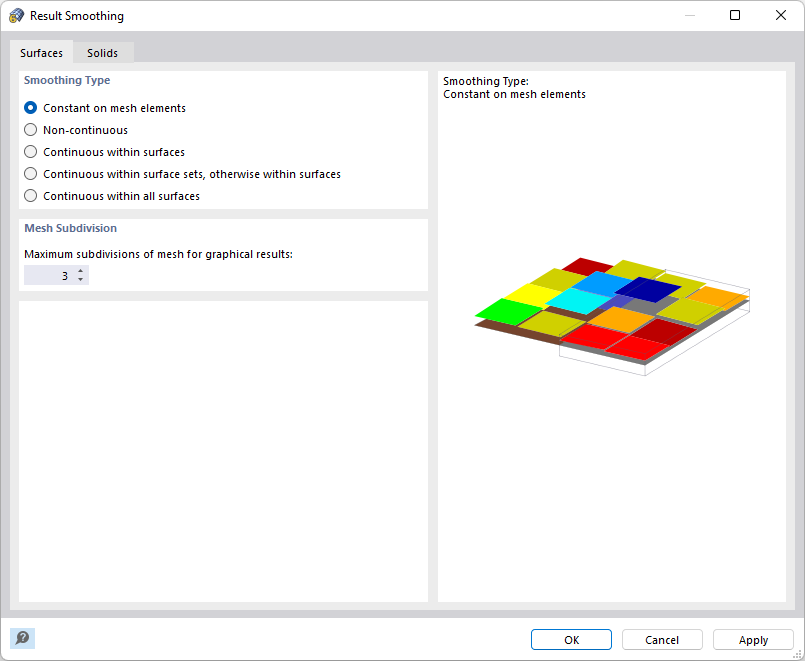Viewport: 805px width, 661px height.
Task: Click the Result Smoothing app icon in title bar
Action: pyautogui.click(x=16, y=16)
